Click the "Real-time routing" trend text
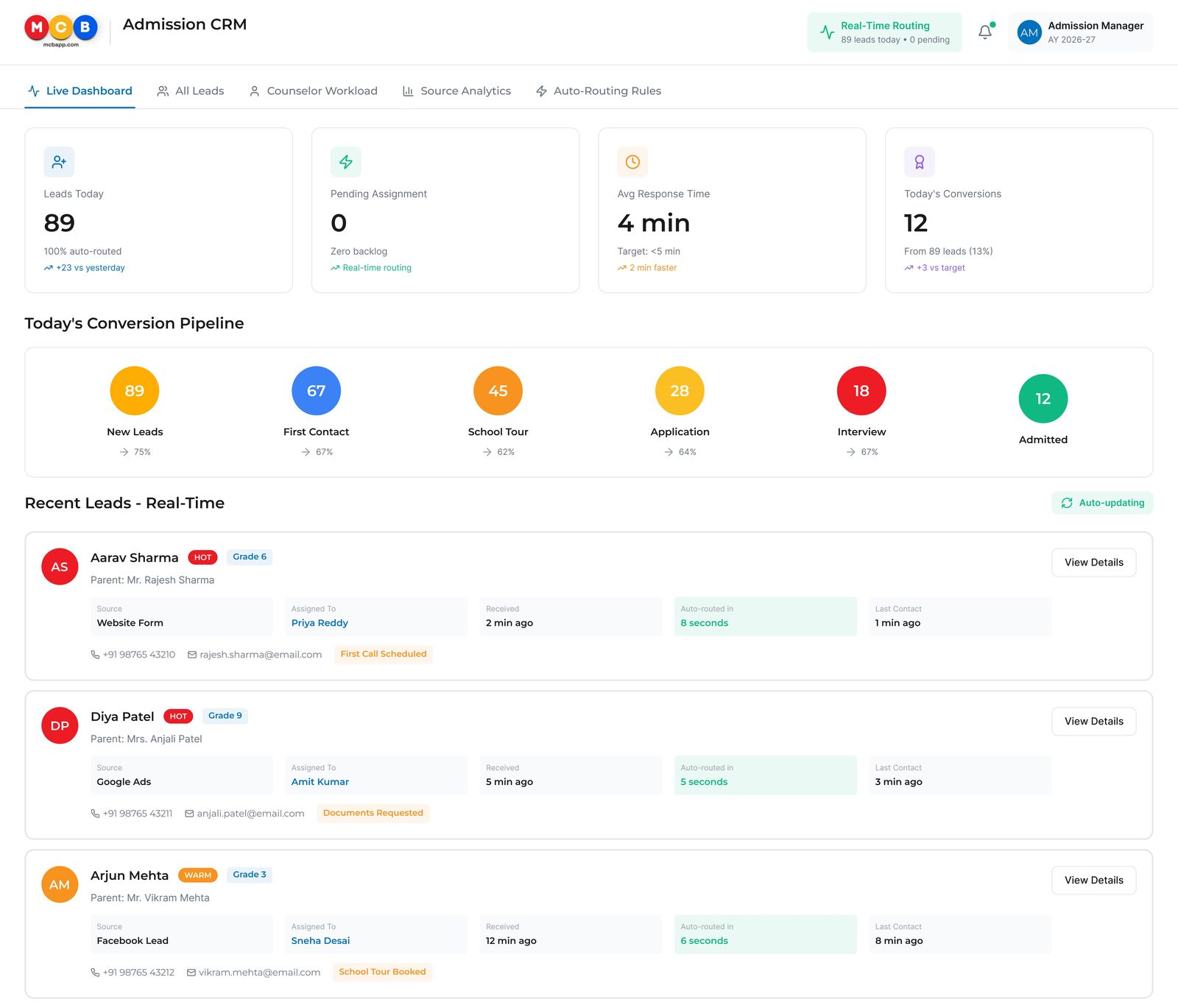This screenshot has height=1008, width=1178. pos(377,268)
